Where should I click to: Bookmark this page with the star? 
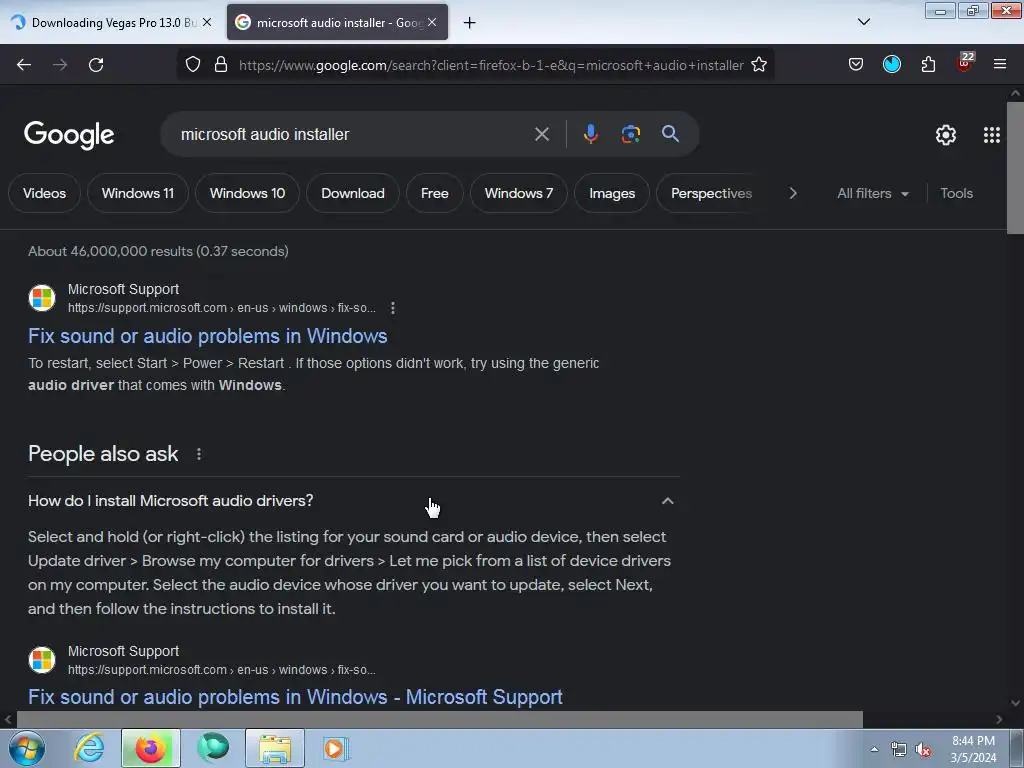759,65
